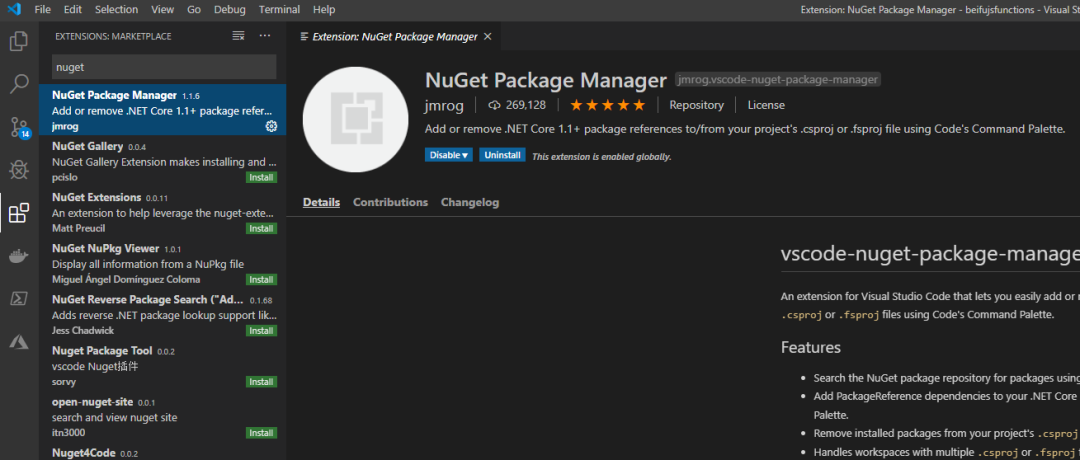This screenshot has width=1080, height=460.
Task: Install the NuGet Gallery extension
Action: [261, 177]
